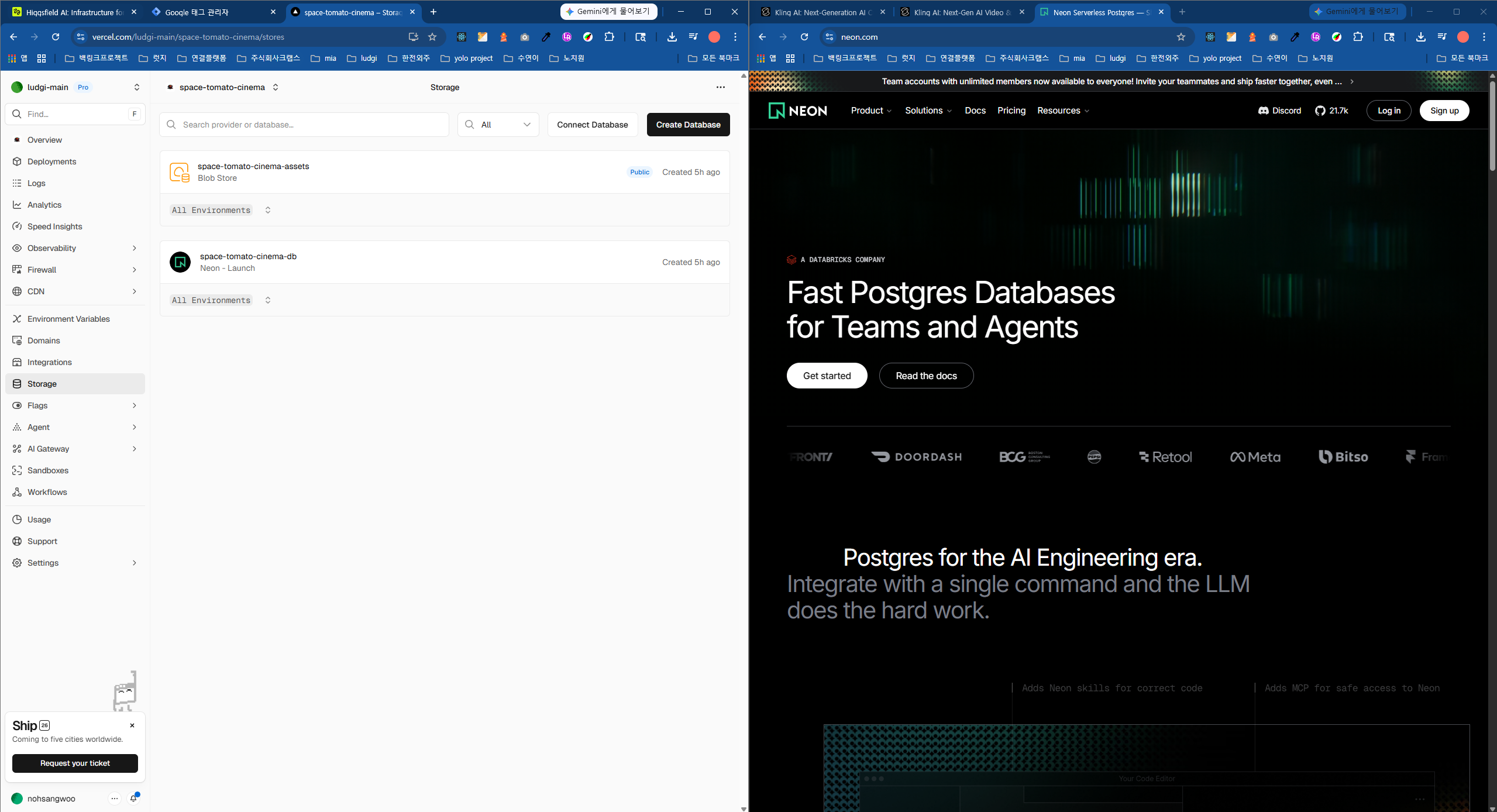
Task: Open the team accounts announcement banner on Neon
Action: click(1118, 81)
